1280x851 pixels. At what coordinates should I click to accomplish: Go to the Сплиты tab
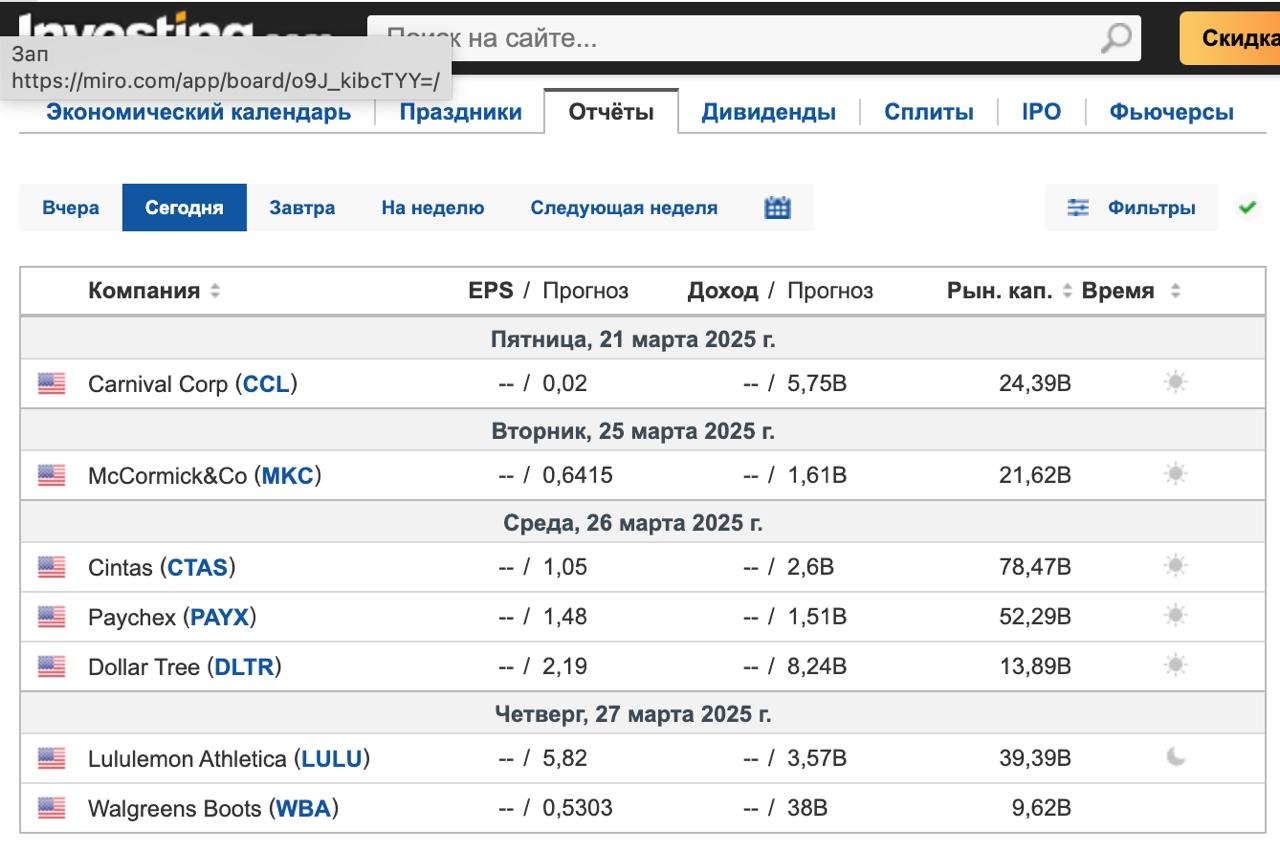pyautogui.click(x=929, y=112)
